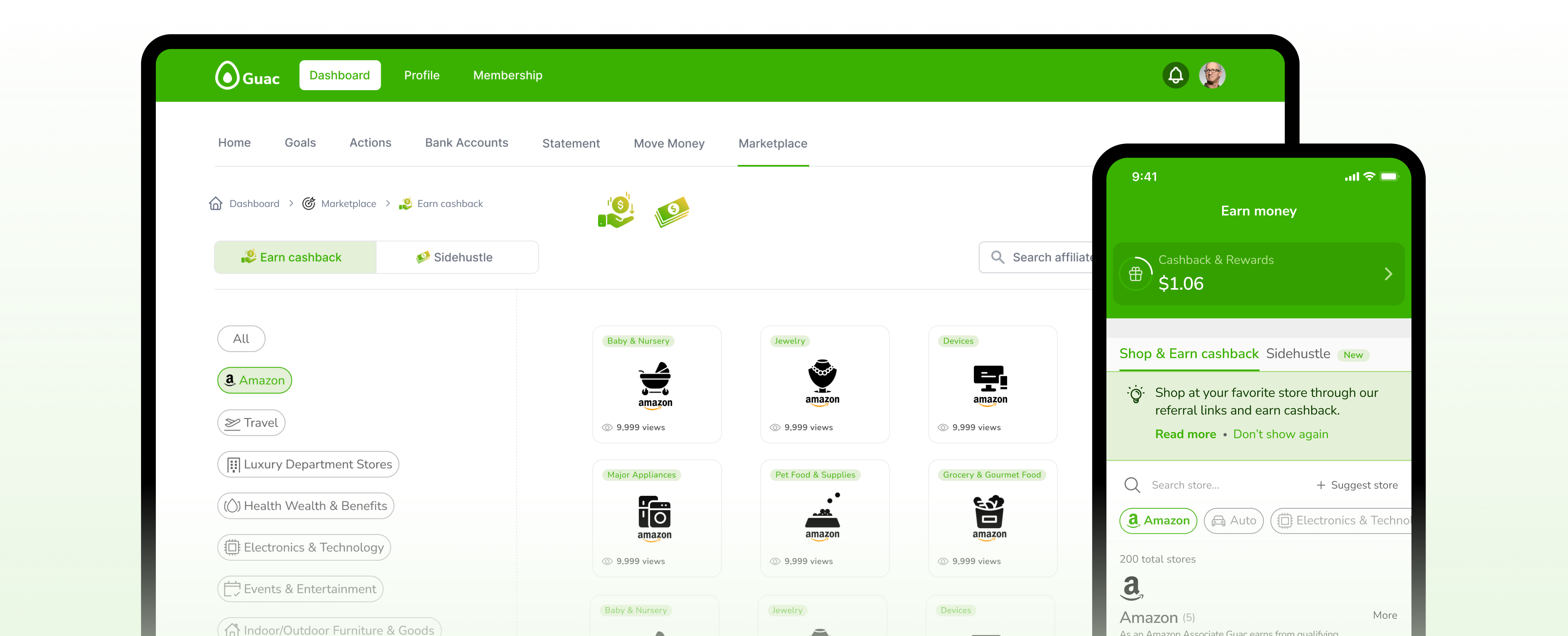Toggle the Travel category filter
This screenshot has height=636, width=1568.
[252, 422]
